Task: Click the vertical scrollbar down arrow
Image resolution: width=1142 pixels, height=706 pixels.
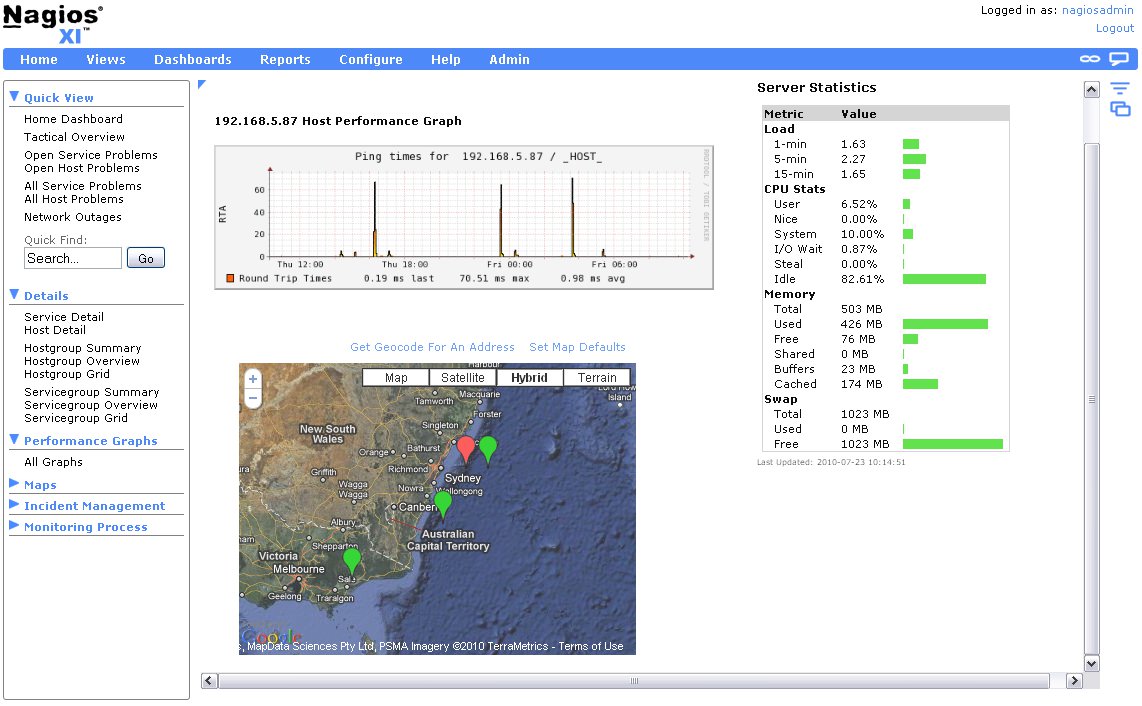Action: pyautogui.click(x=1091, y=663)
